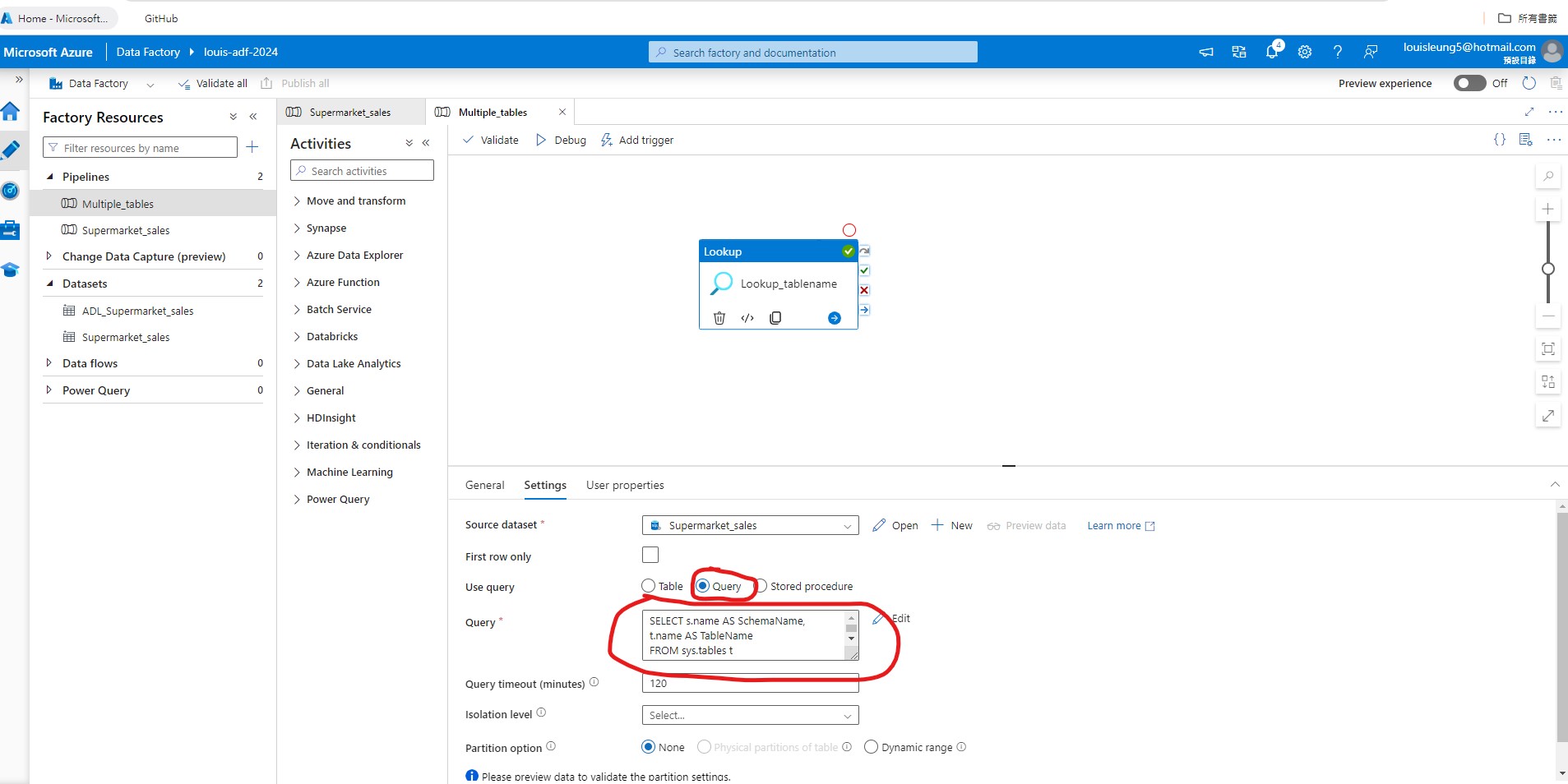Screen dimensions: 1568x784
Task: Select Dynamic range partition option
Action: click(872, 747)
